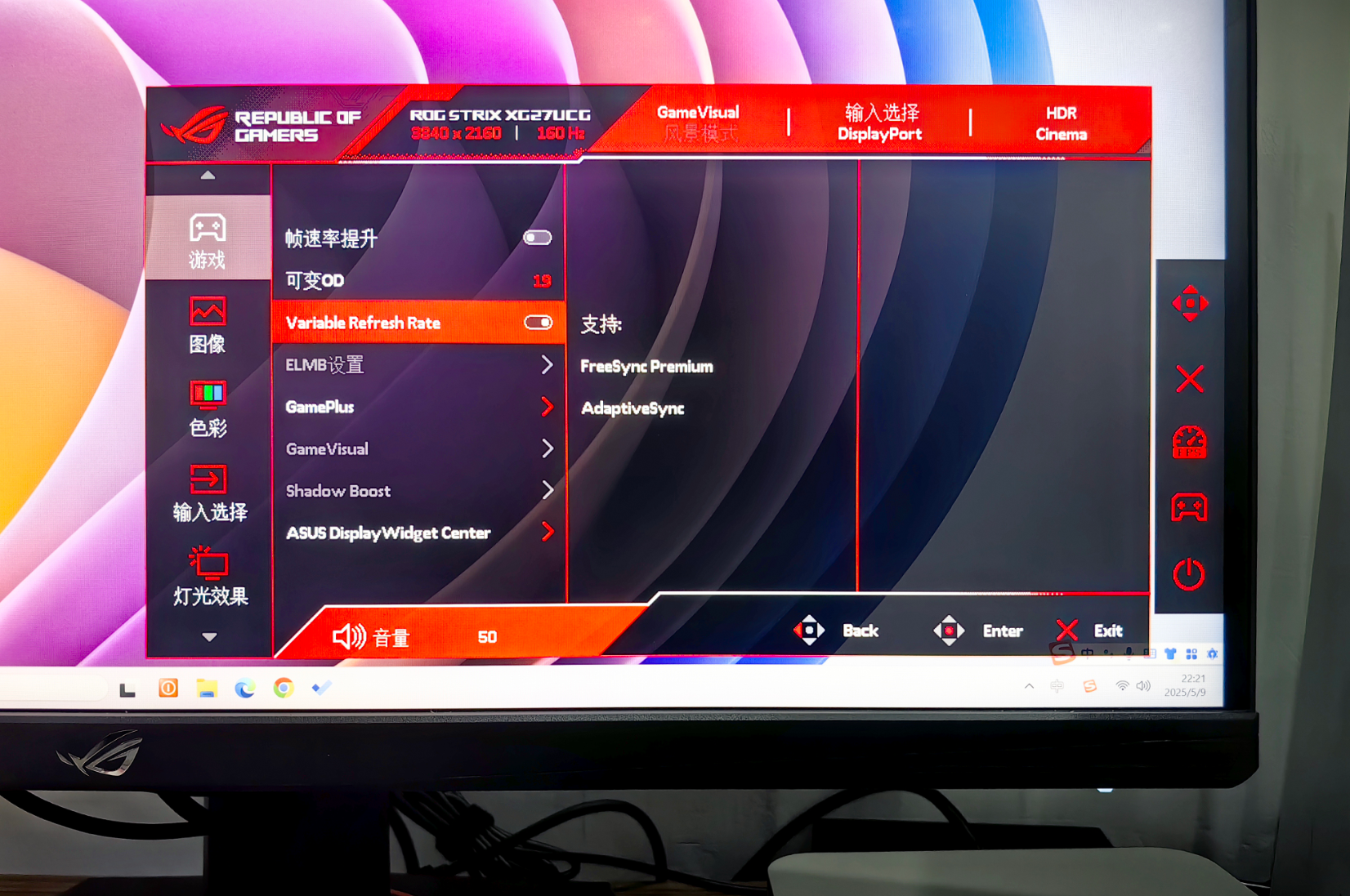The height and width of the screenshot is (896, 1350).
Task: Click the Exit label in the footer
Action: [1108, 631]
